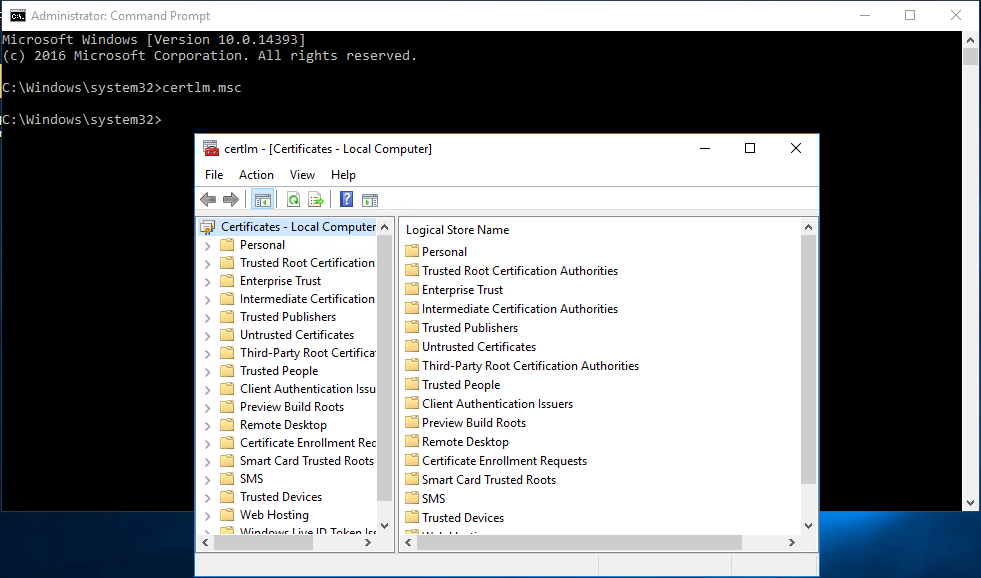Viewport: 981px width, 578px height.
Task: Toggle the Show/Hide Console Tree toolbar icon
Action: (263, 200)
